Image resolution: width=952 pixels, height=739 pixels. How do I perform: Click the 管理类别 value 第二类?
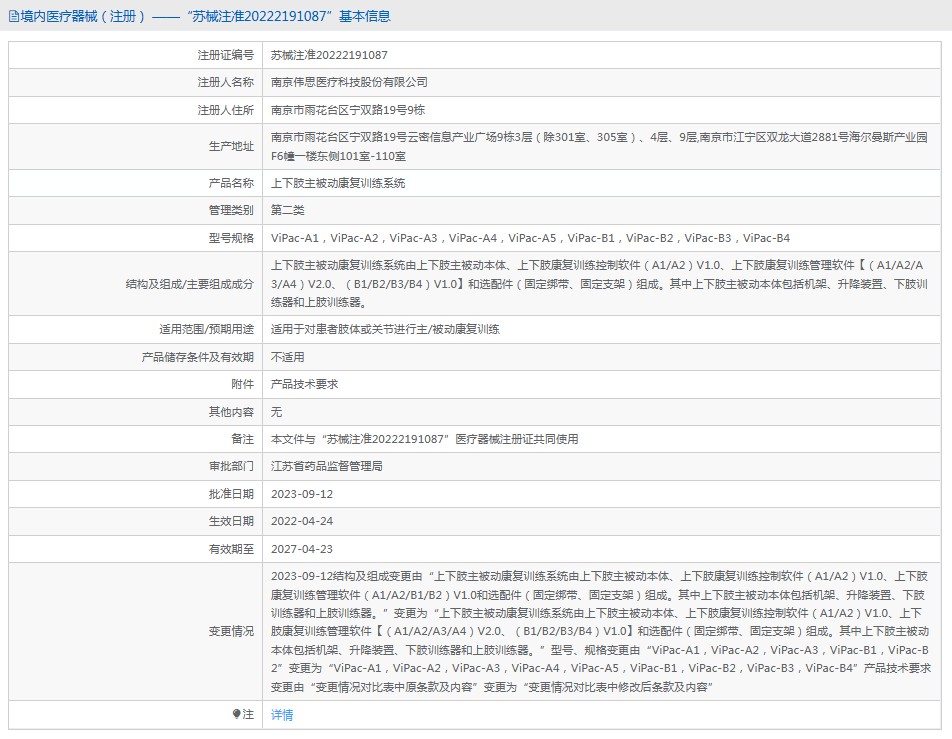pos(288,210)
